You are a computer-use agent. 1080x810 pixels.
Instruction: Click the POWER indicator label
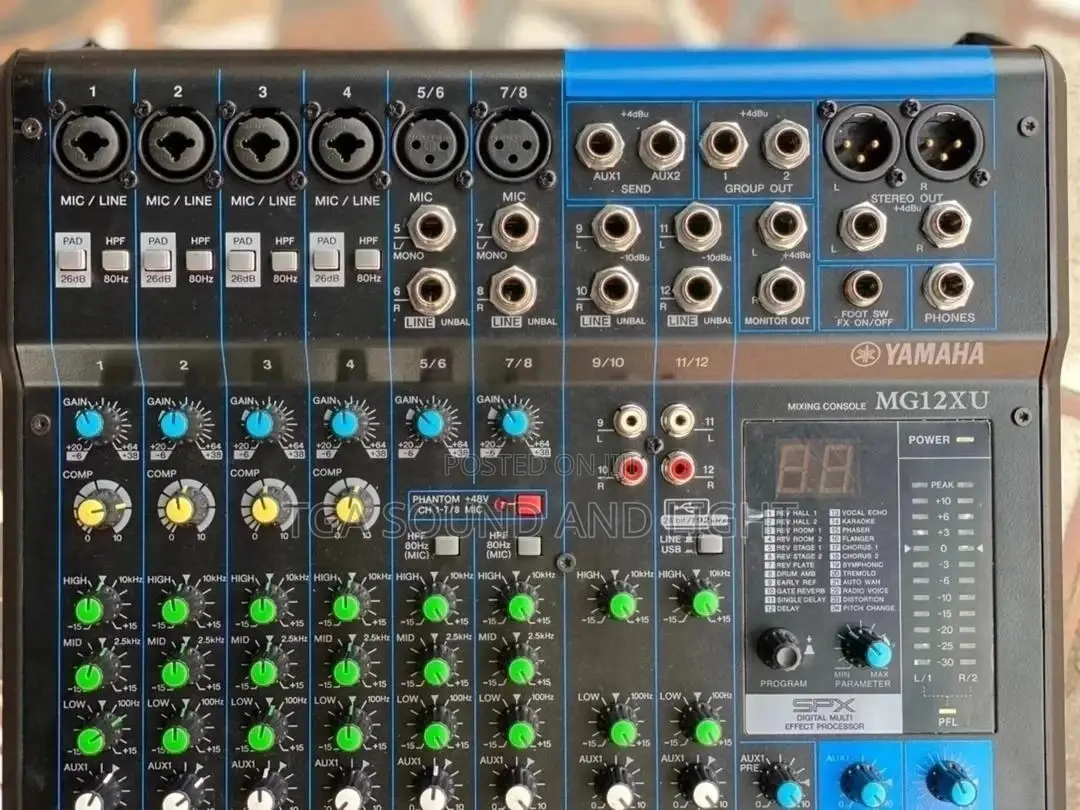click(x=928, y=439)
